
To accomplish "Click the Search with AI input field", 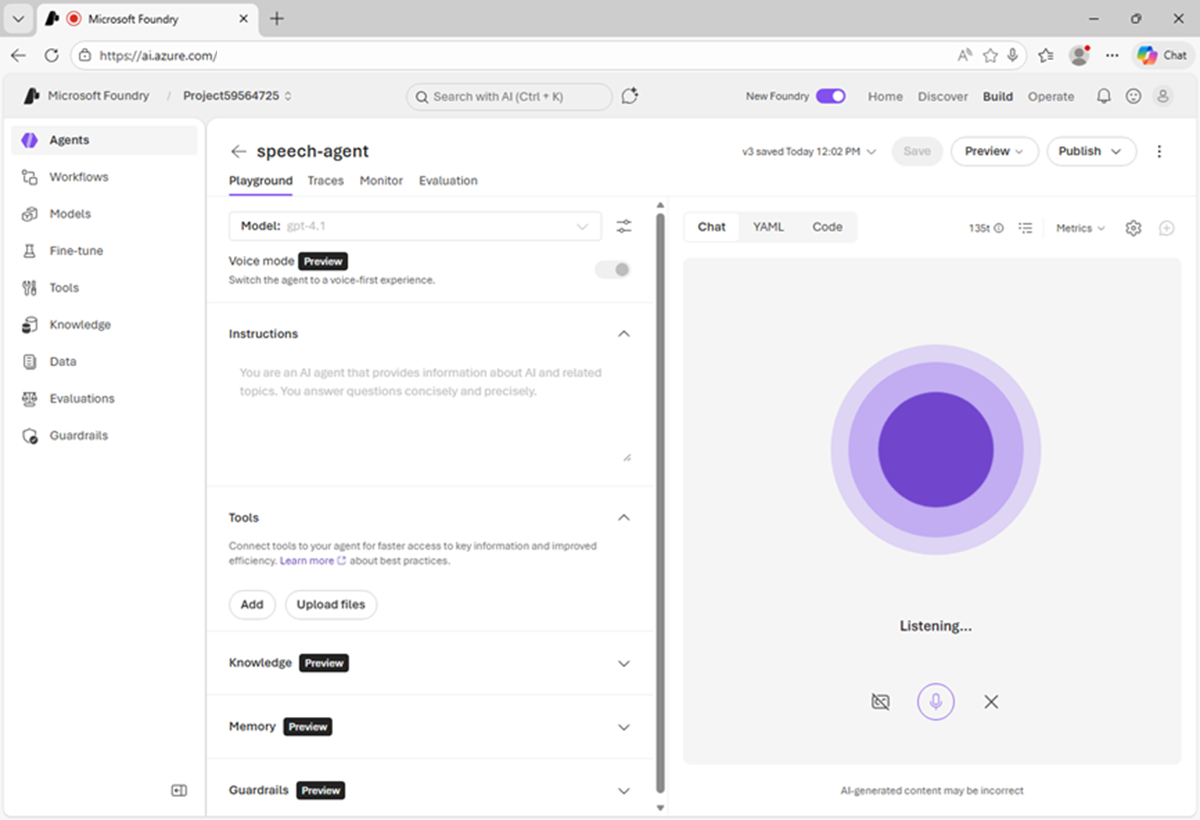I will tap(509, 97).
